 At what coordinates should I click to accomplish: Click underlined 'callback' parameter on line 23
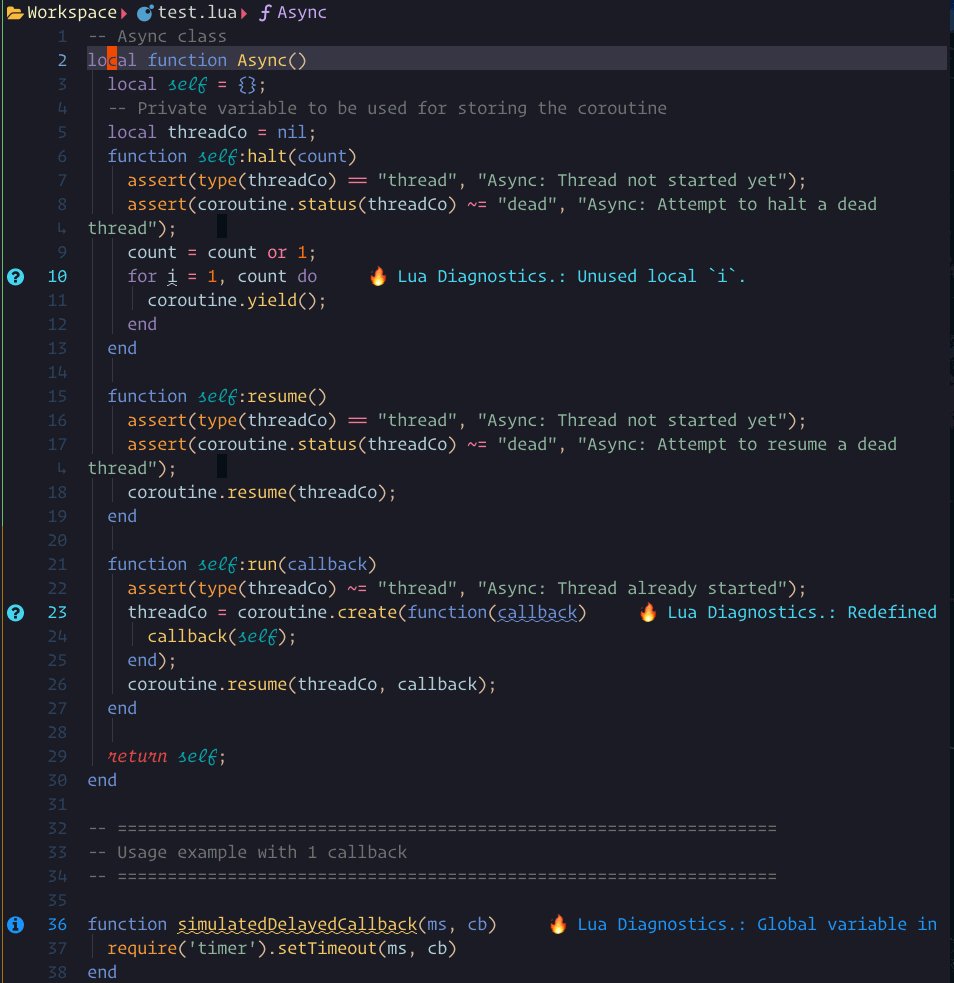pos(537,612)
